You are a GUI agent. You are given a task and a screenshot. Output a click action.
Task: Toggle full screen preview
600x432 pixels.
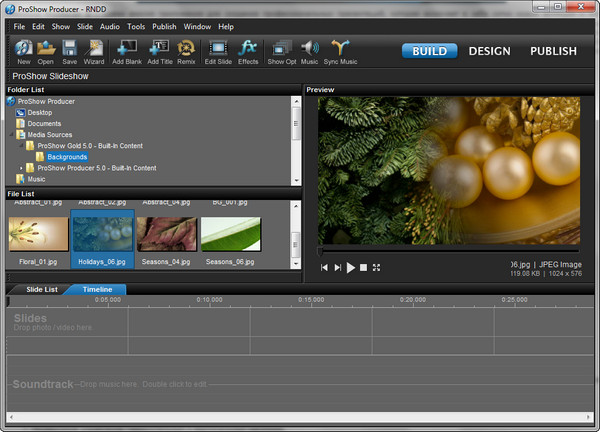377,268
